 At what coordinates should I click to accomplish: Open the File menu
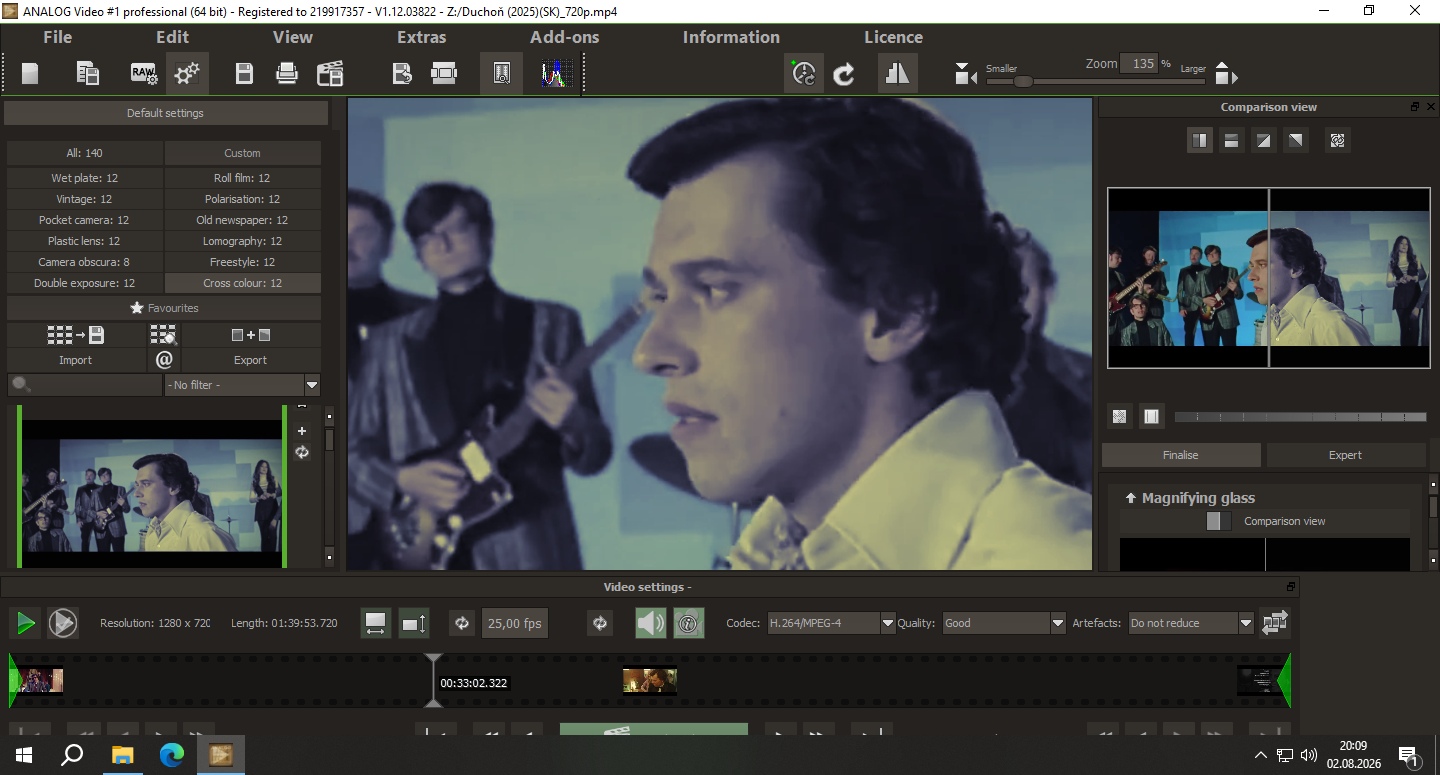[x=58, y=37]
